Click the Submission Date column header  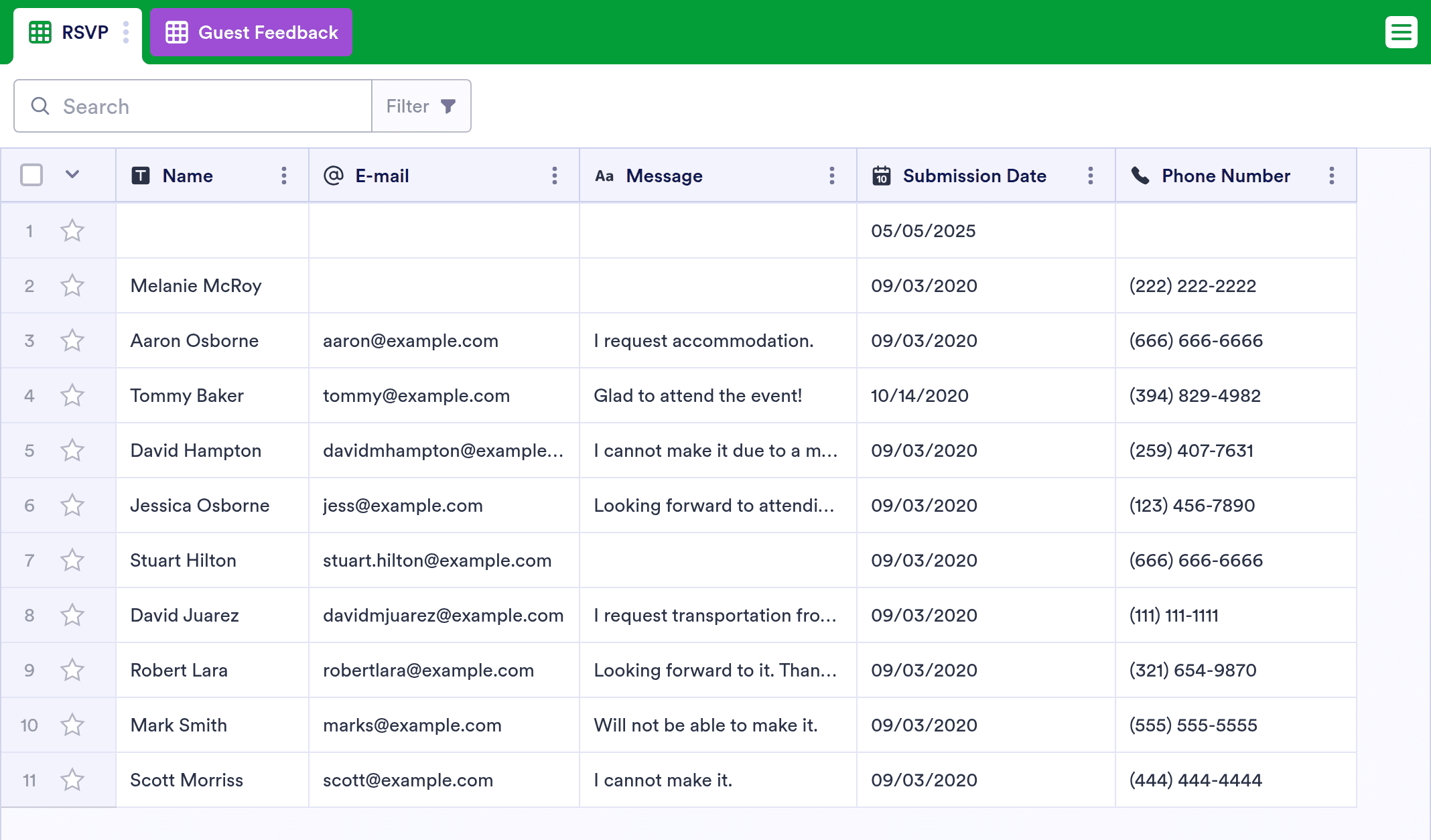973,176
